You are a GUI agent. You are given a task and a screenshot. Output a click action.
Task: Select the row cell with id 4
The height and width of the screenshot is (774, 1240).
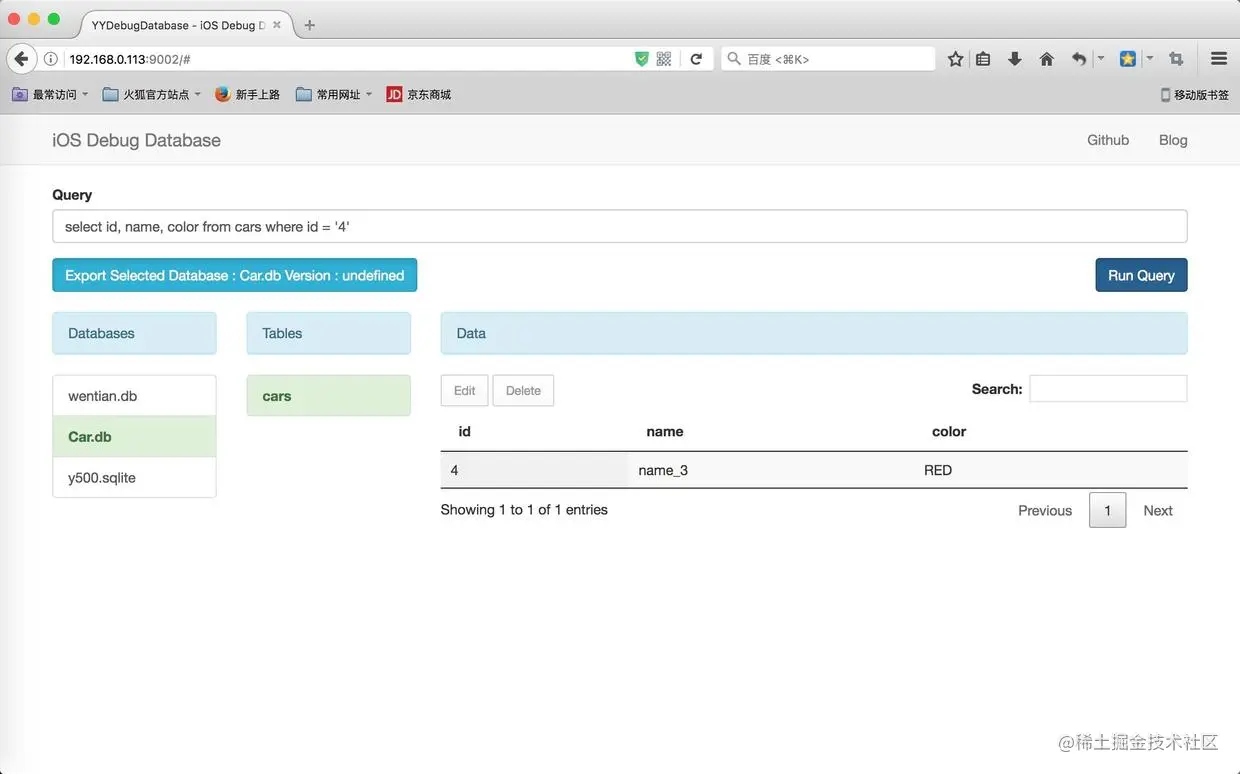tap(534, 470)
